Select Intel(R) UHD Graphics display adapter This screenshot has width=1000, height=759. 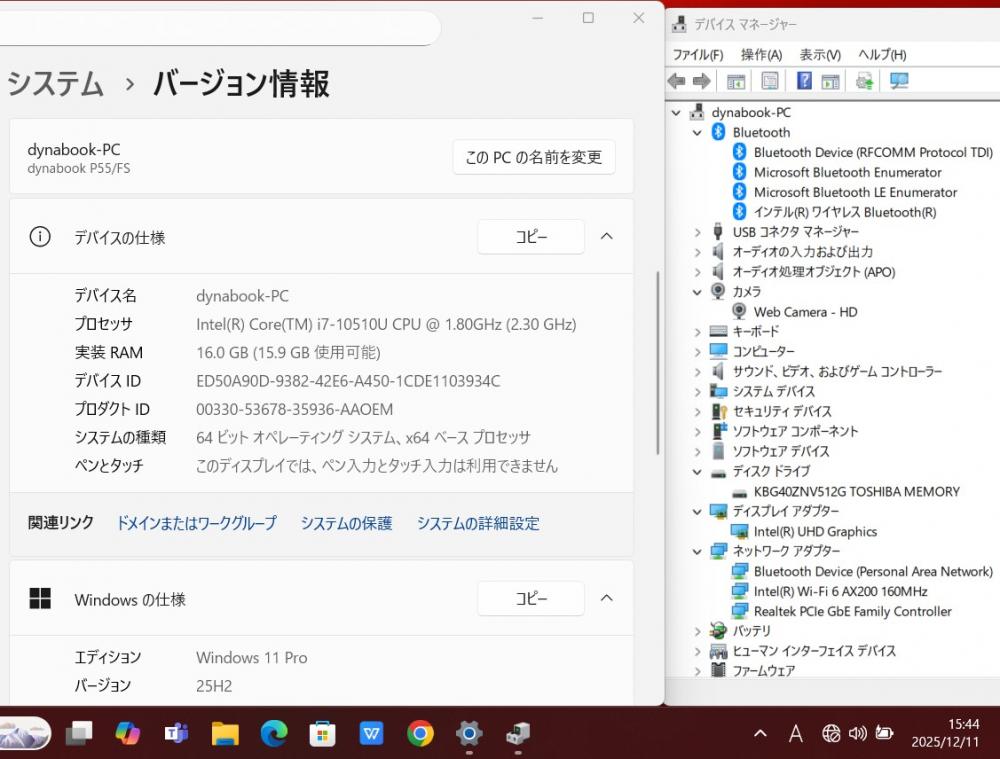(x=815, y=532)
